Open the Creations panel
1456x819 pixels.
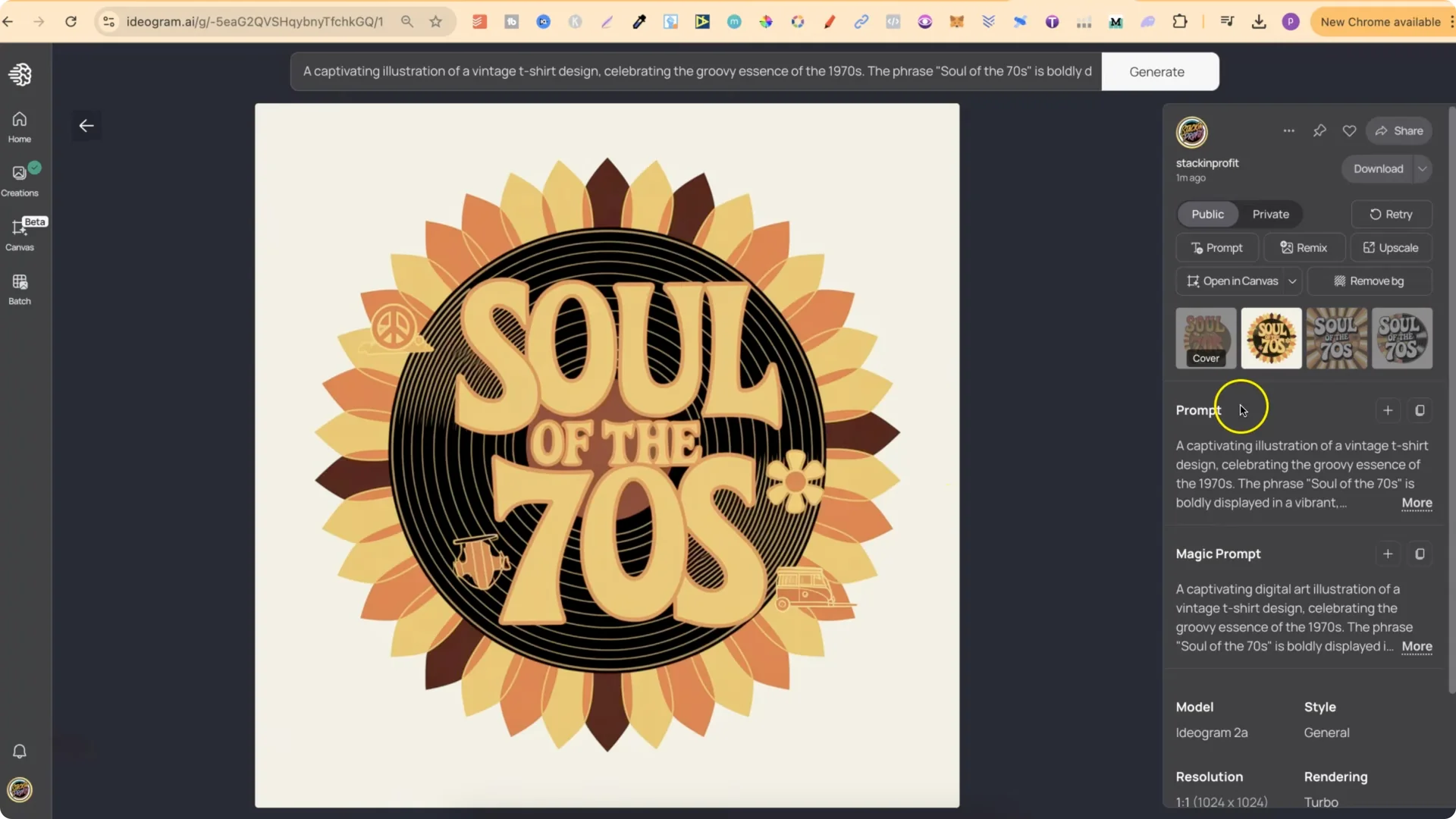(19, 180)
